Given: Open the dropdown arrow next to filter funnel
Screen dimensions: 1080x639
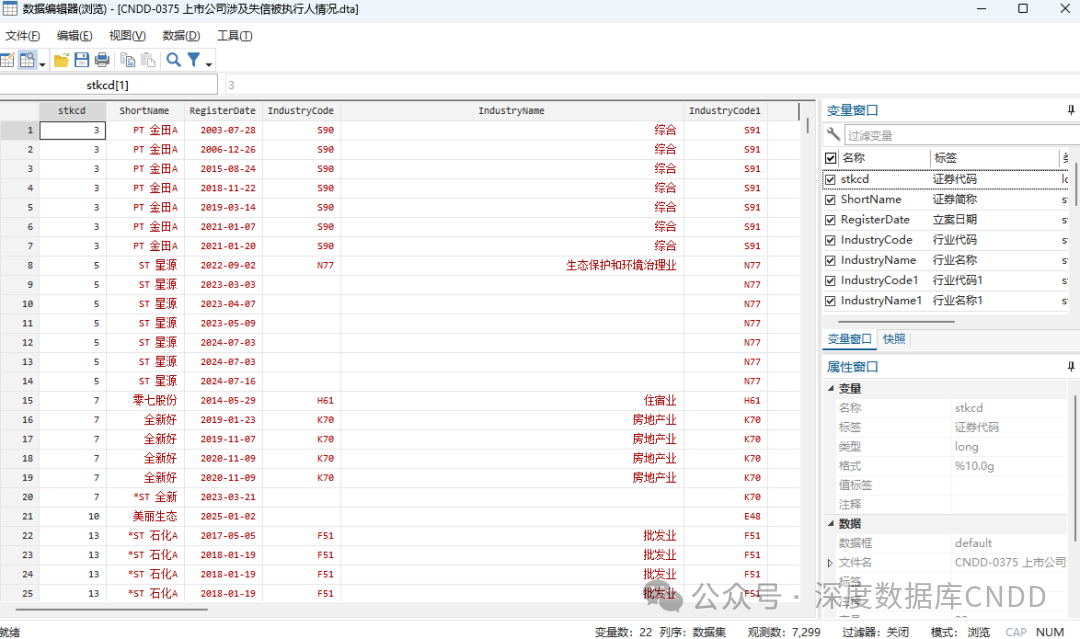Looking at the screenshot, I should [x=209, y=64].
